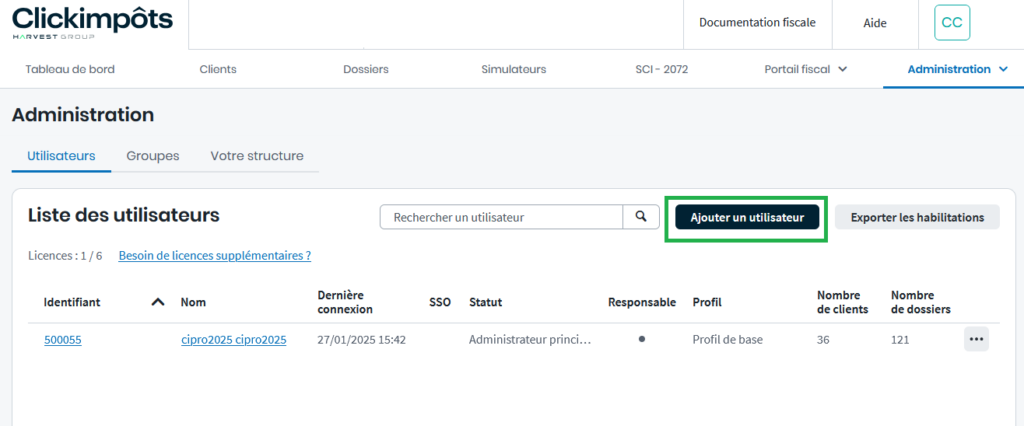Open the Tableau de bord page
The width and height of the screenshot is (1024, 426).
[69, 69]
